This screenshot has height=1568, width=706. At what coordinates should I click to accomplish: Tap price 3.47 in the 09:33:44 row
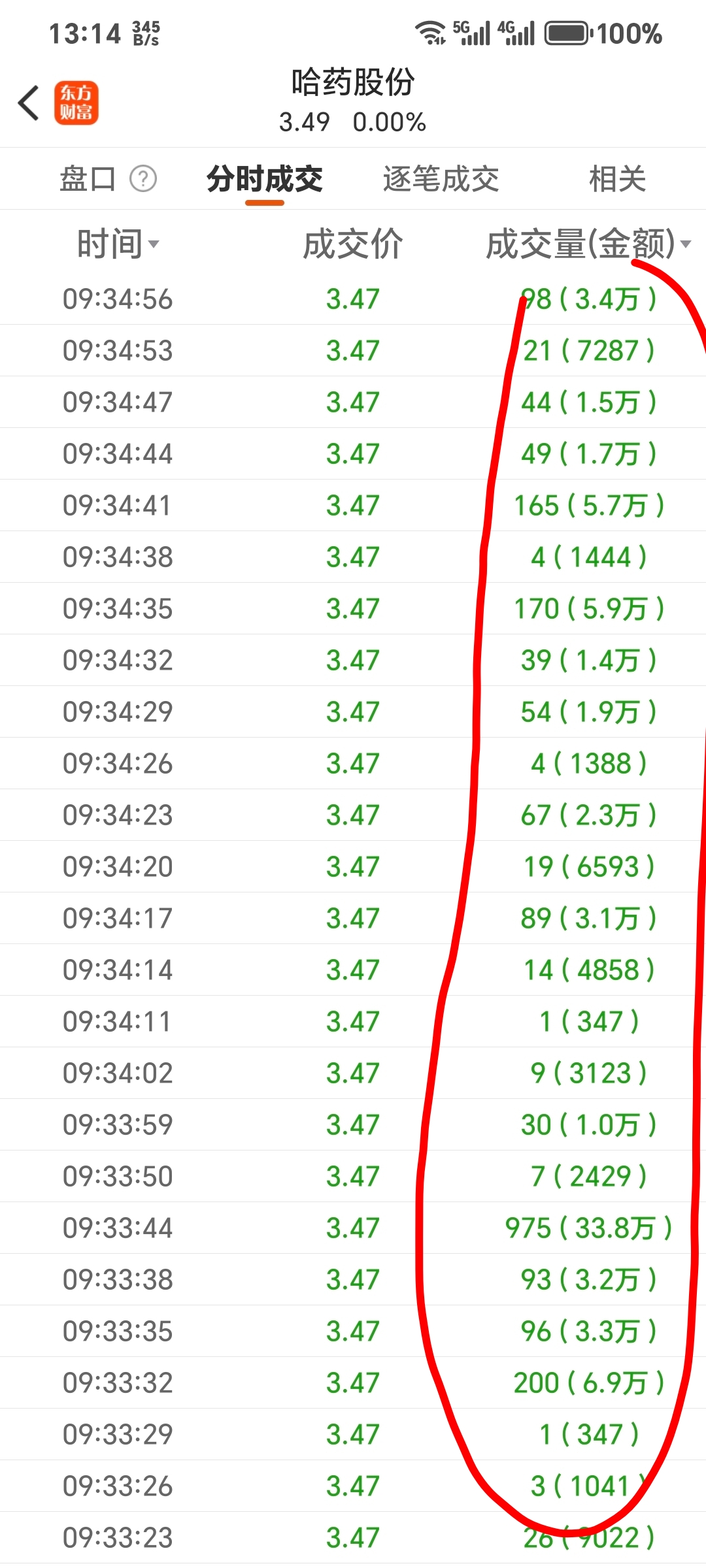353,1228
